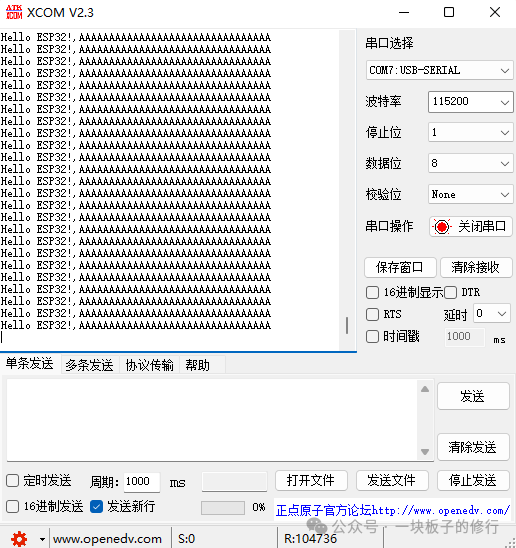Click the R:104736 received counter
The image size is (516, 548).
[310, 539]
